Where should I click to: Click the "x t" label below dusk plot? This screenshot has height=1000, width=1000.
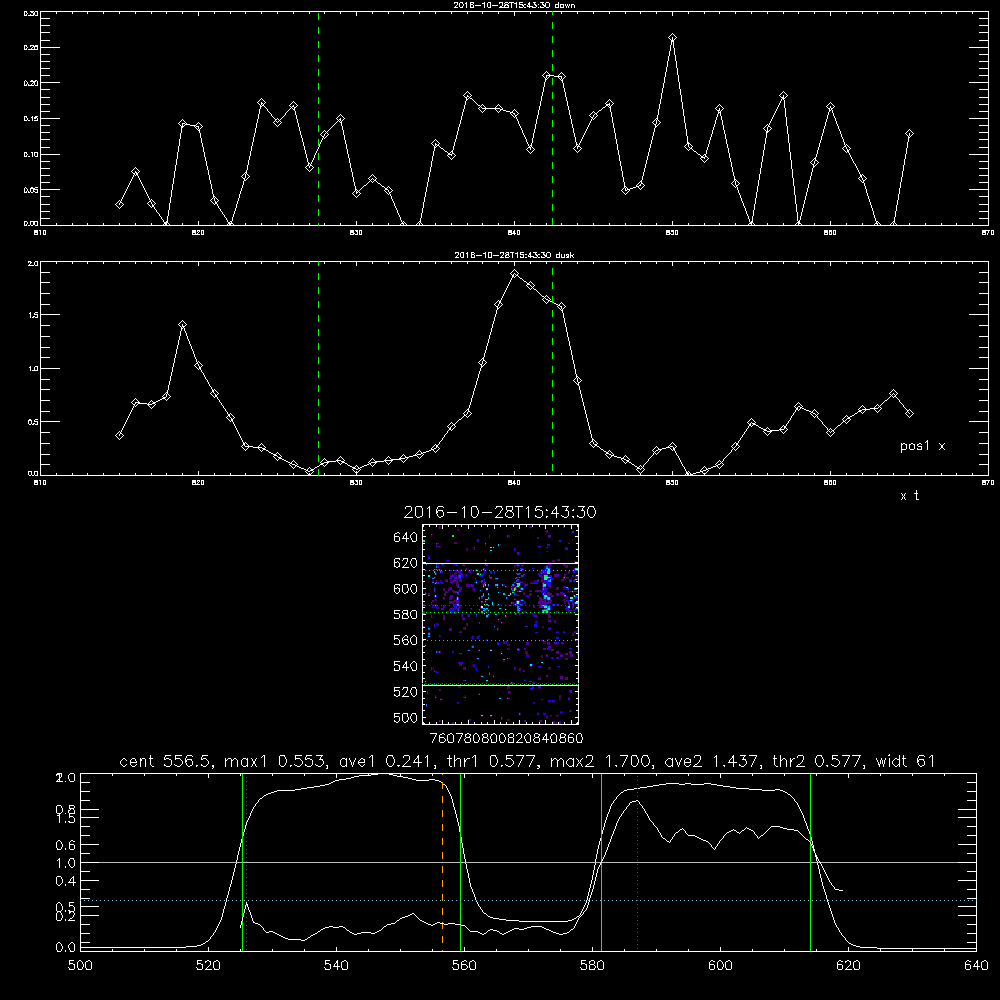(909, 496)
